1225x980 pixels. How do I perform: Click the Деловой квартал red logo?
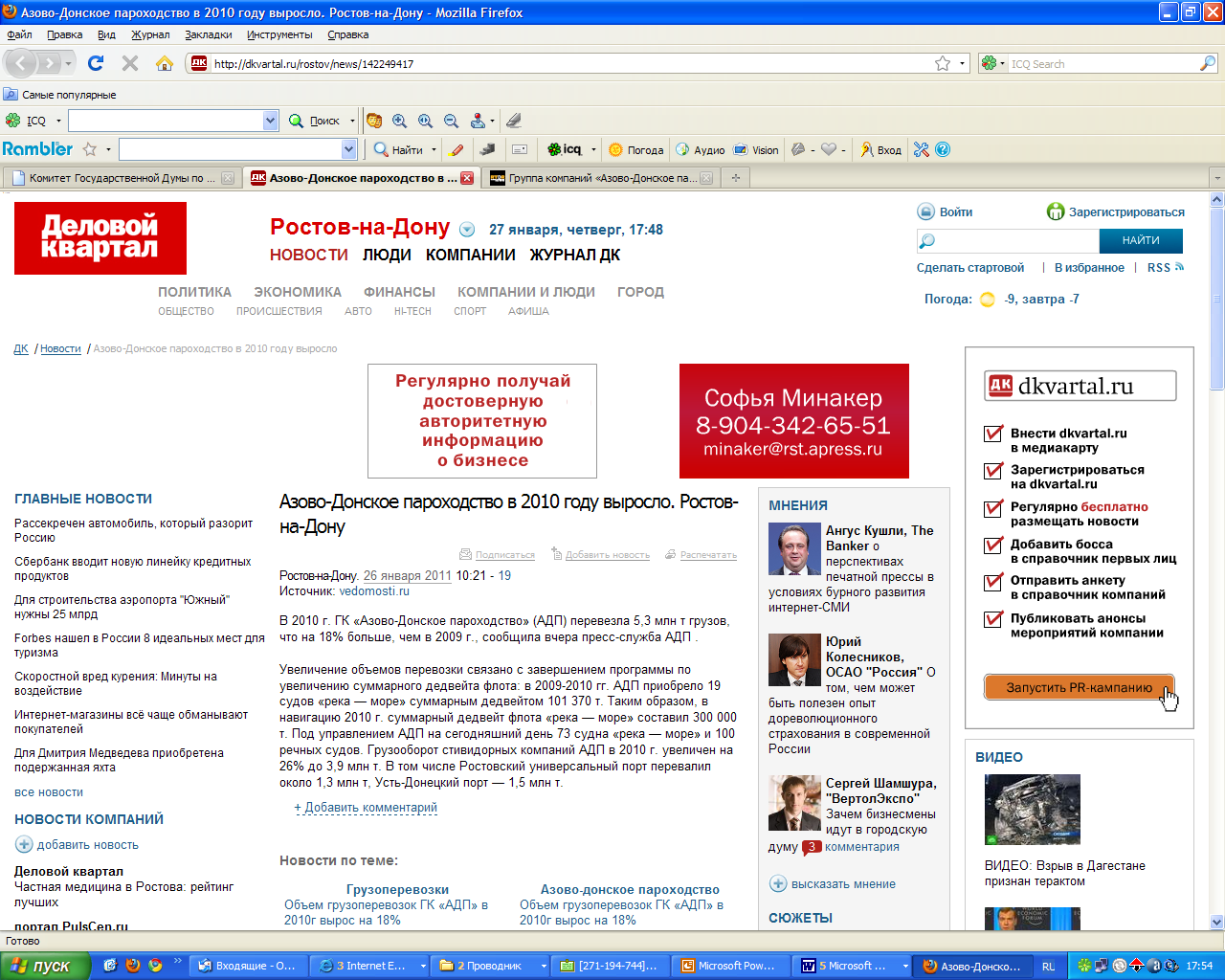(x=100, y=238)
